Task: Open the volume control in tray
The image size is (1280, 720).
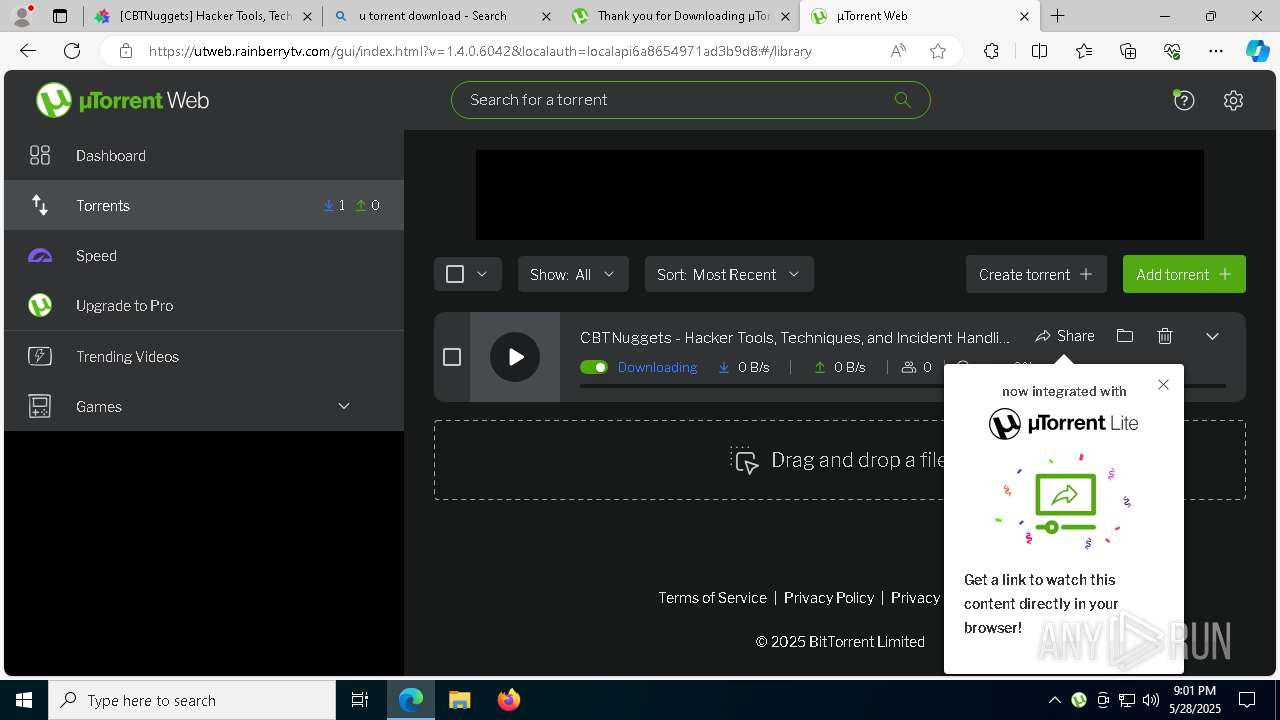Action: [1151, 700]
